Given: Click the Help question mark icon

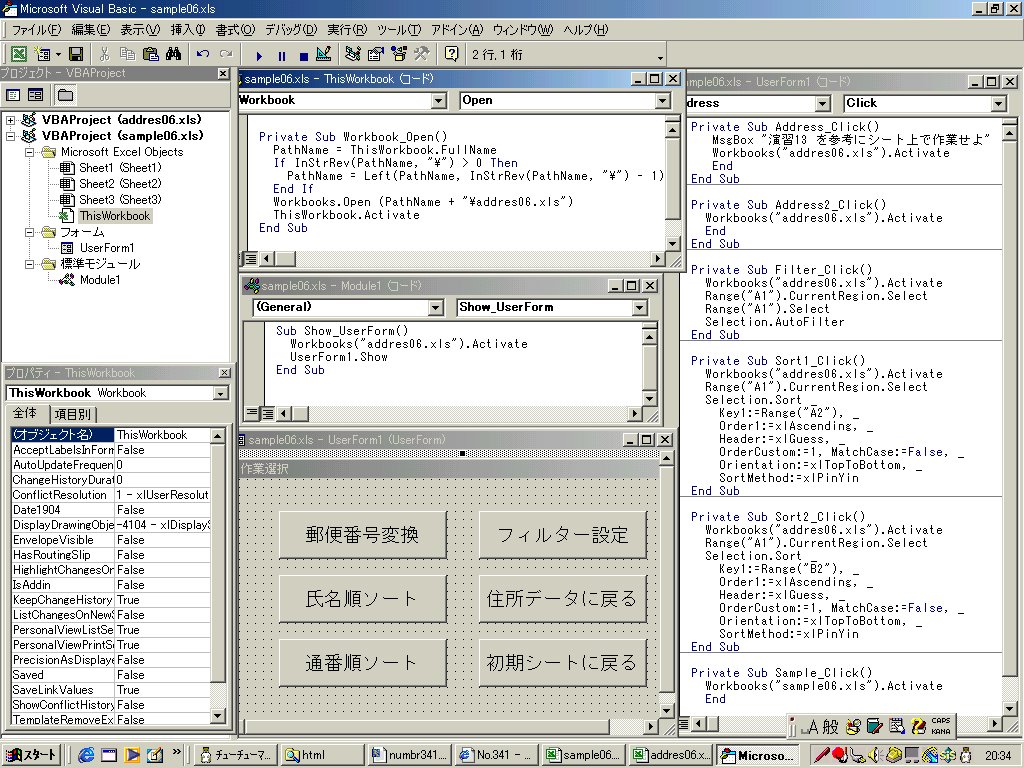Looking at the screenshot, I should tap(452, 54).
